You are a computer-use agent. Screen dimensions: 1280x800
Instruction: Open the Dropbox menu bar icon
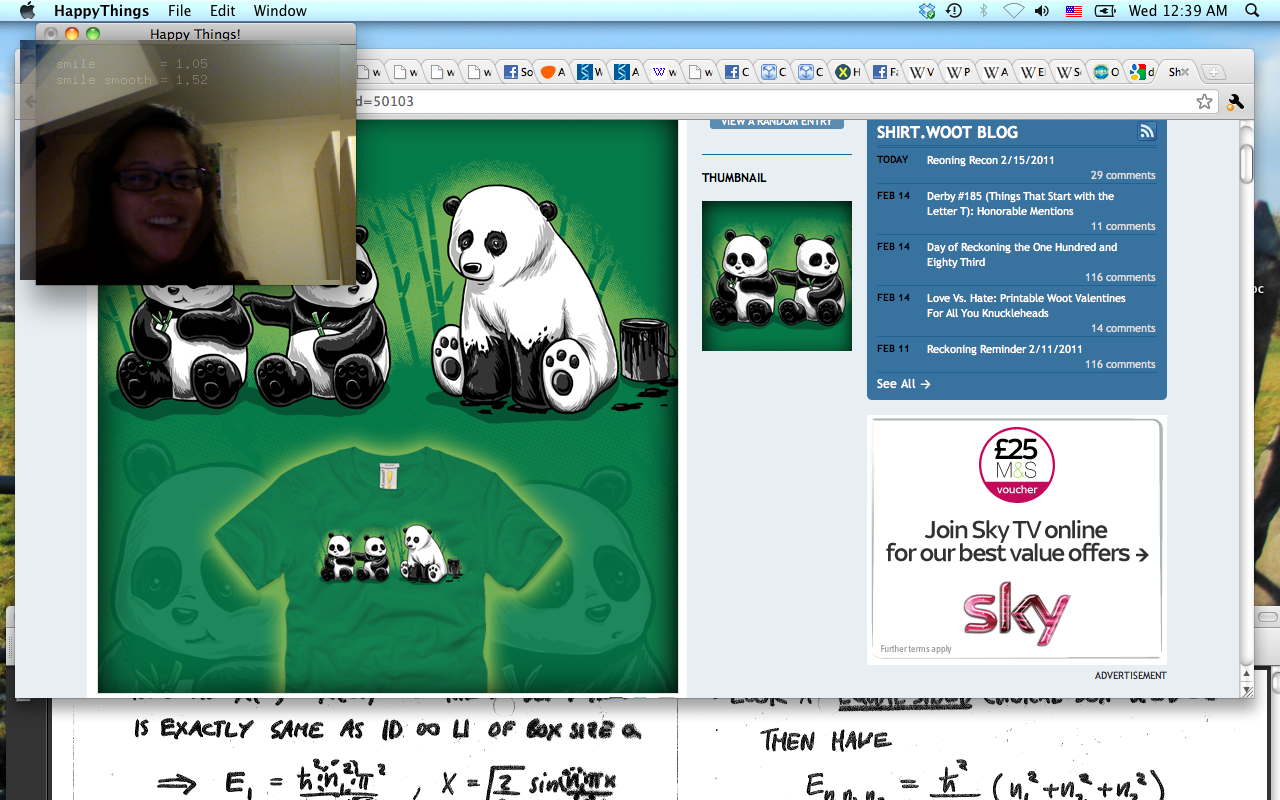pos(927,11)
